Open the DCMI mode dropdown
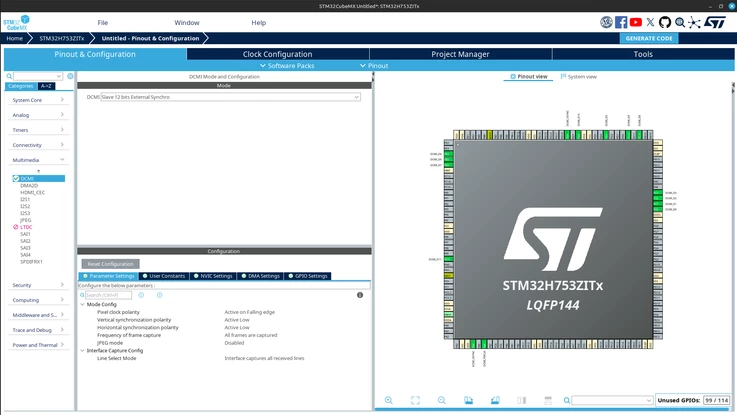 click(230, 97)
